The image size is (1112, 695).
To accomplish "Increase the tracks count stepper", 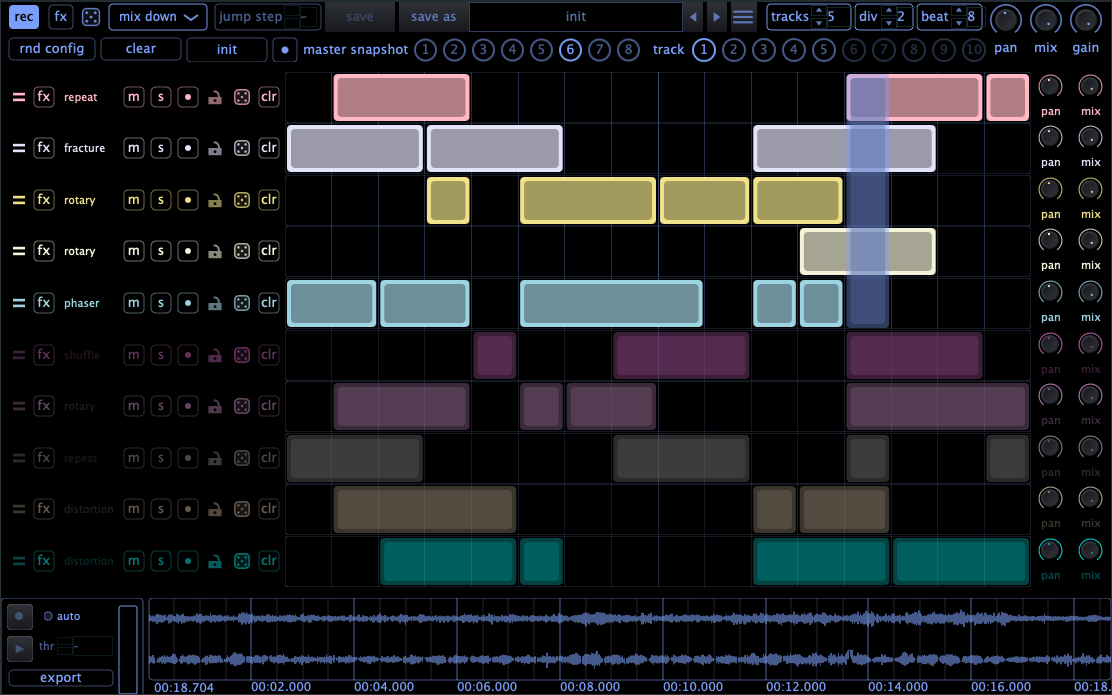I will click(818, 11).
